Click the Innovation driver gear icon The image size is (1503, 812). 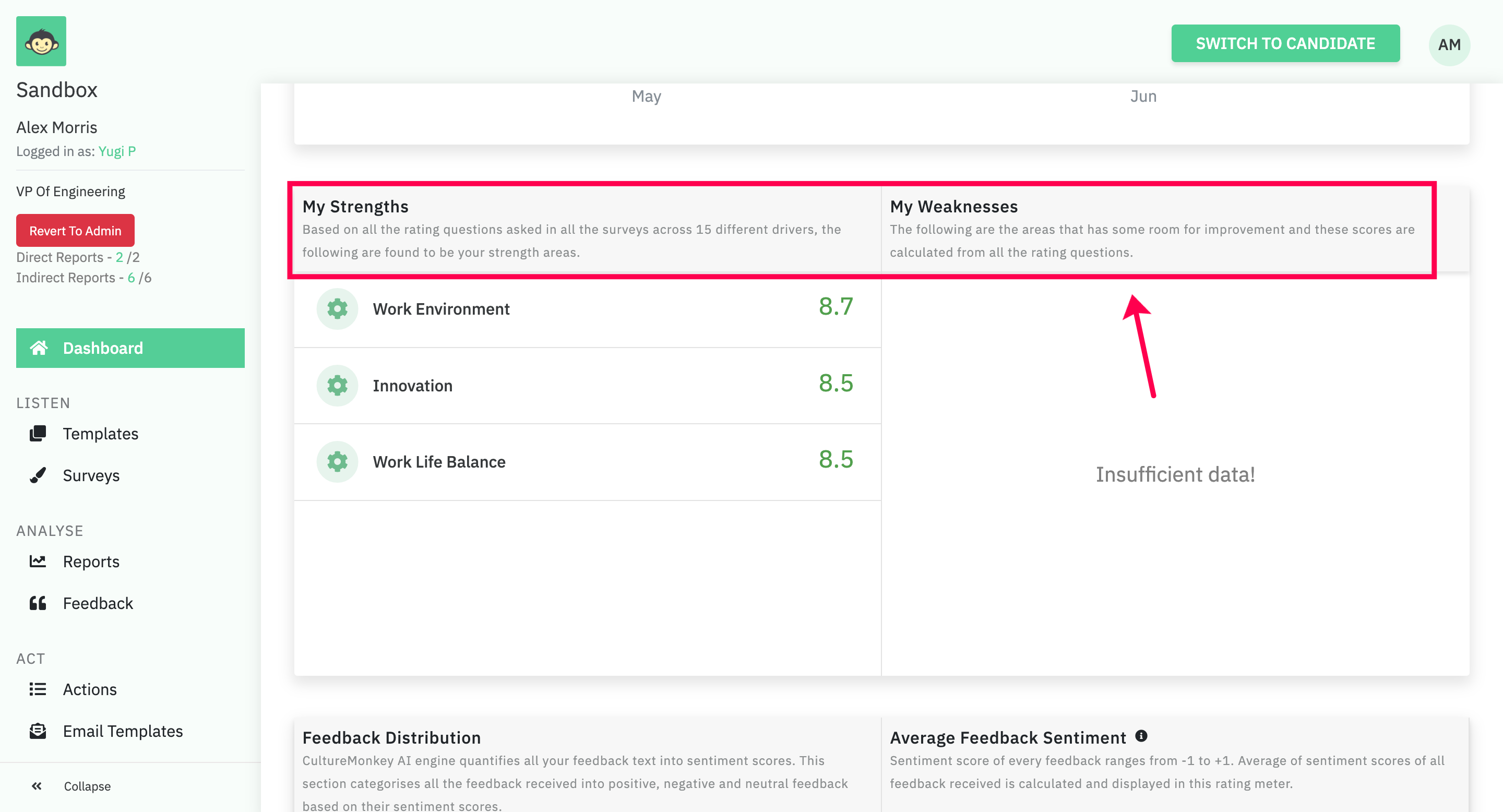click(x=337, y=386)
